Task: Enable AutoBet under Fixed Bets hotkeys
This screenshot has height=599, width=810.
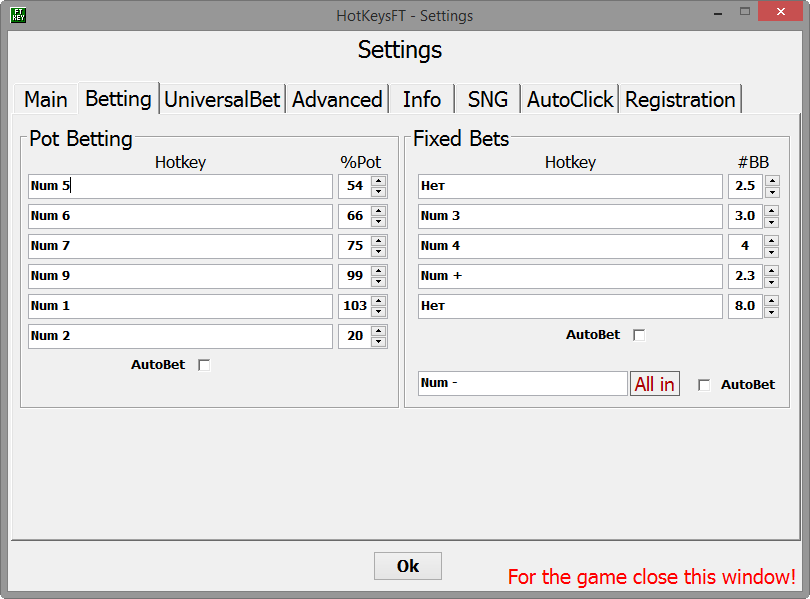Action: [x=639, y=335]
